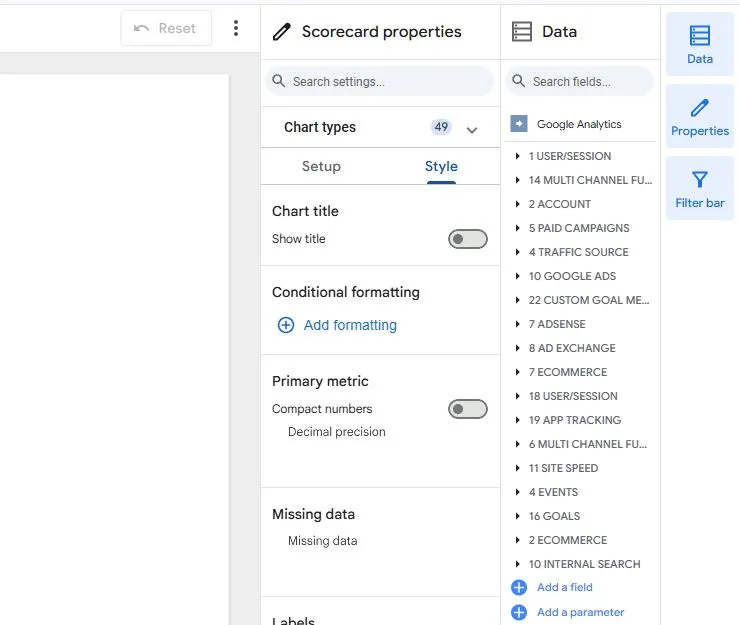Viewport: 740px width, 625px height.
Task: Expand the Chart types chevron
Action: (472, 129)
